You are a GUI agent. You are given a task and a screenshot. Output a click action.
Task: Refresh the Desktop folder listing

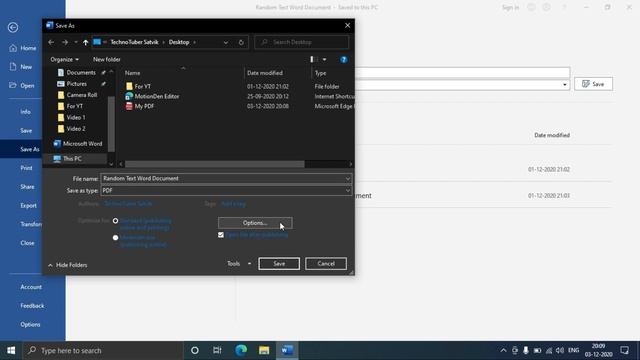pos(241,42)
